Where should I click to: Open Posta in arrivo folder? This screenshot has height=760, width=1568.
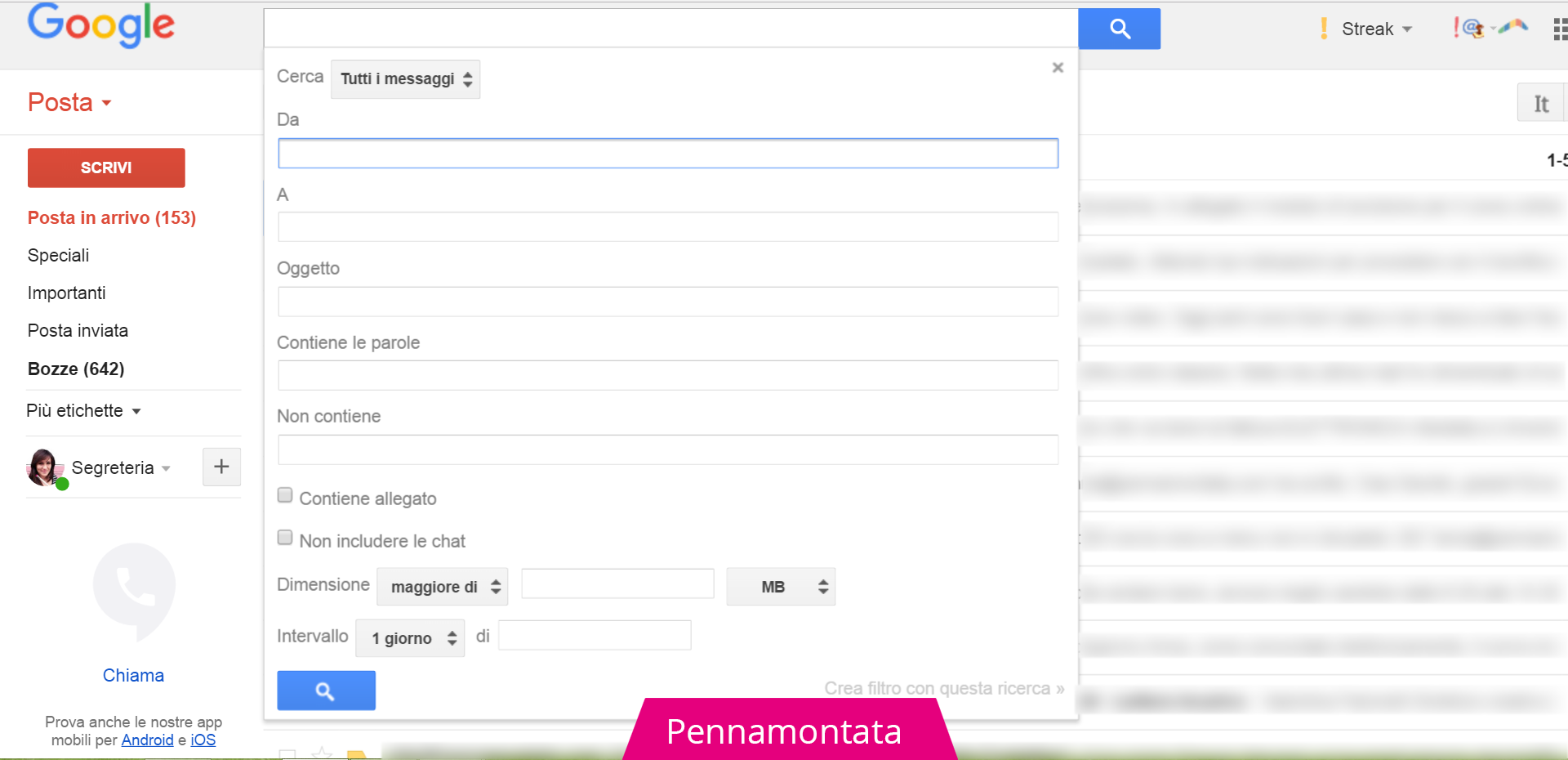[x=111, y=217]
